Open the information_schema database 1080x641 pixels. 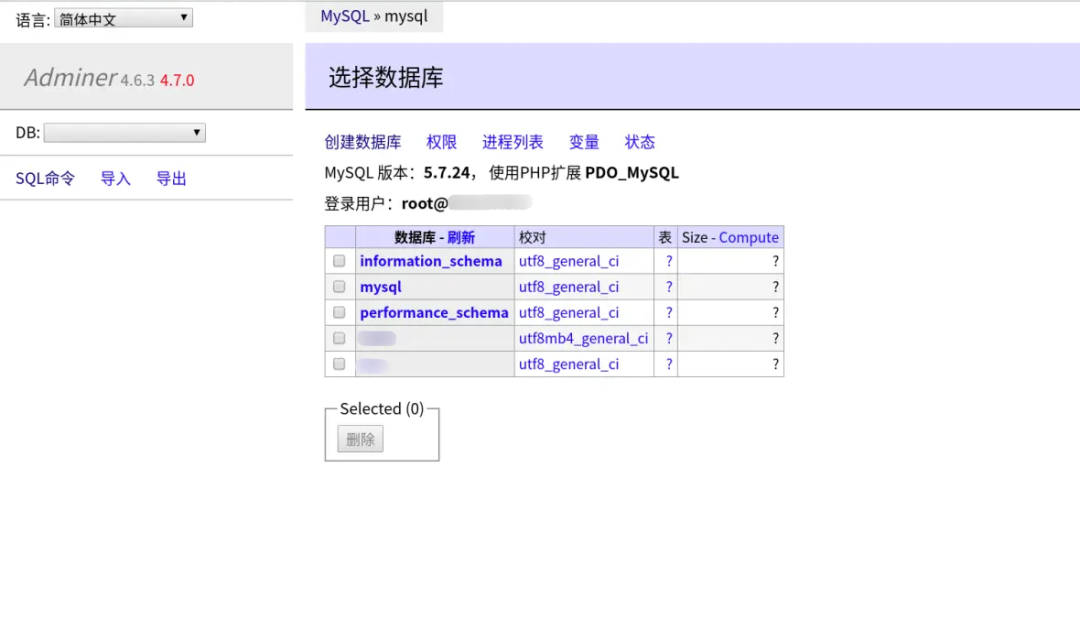[430, 261]
